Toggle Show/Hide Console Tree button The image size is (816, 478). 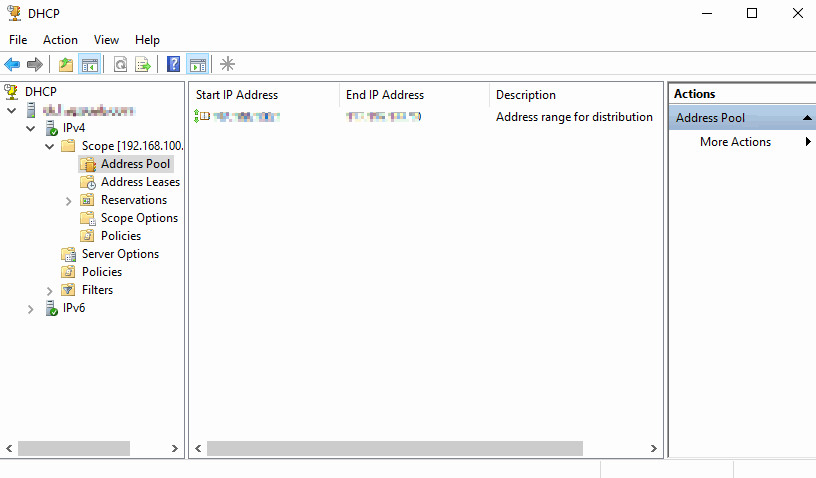[x=90, y=65]
